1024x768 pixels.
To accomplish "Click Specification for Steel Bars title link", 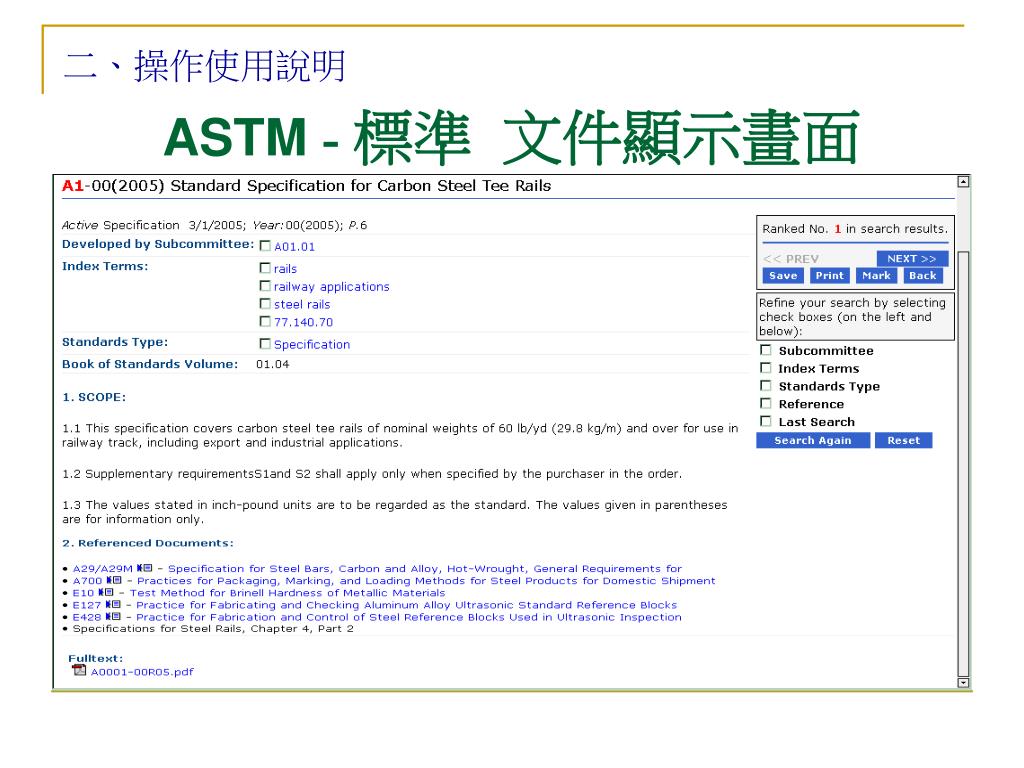I will (x=425, y=569).
